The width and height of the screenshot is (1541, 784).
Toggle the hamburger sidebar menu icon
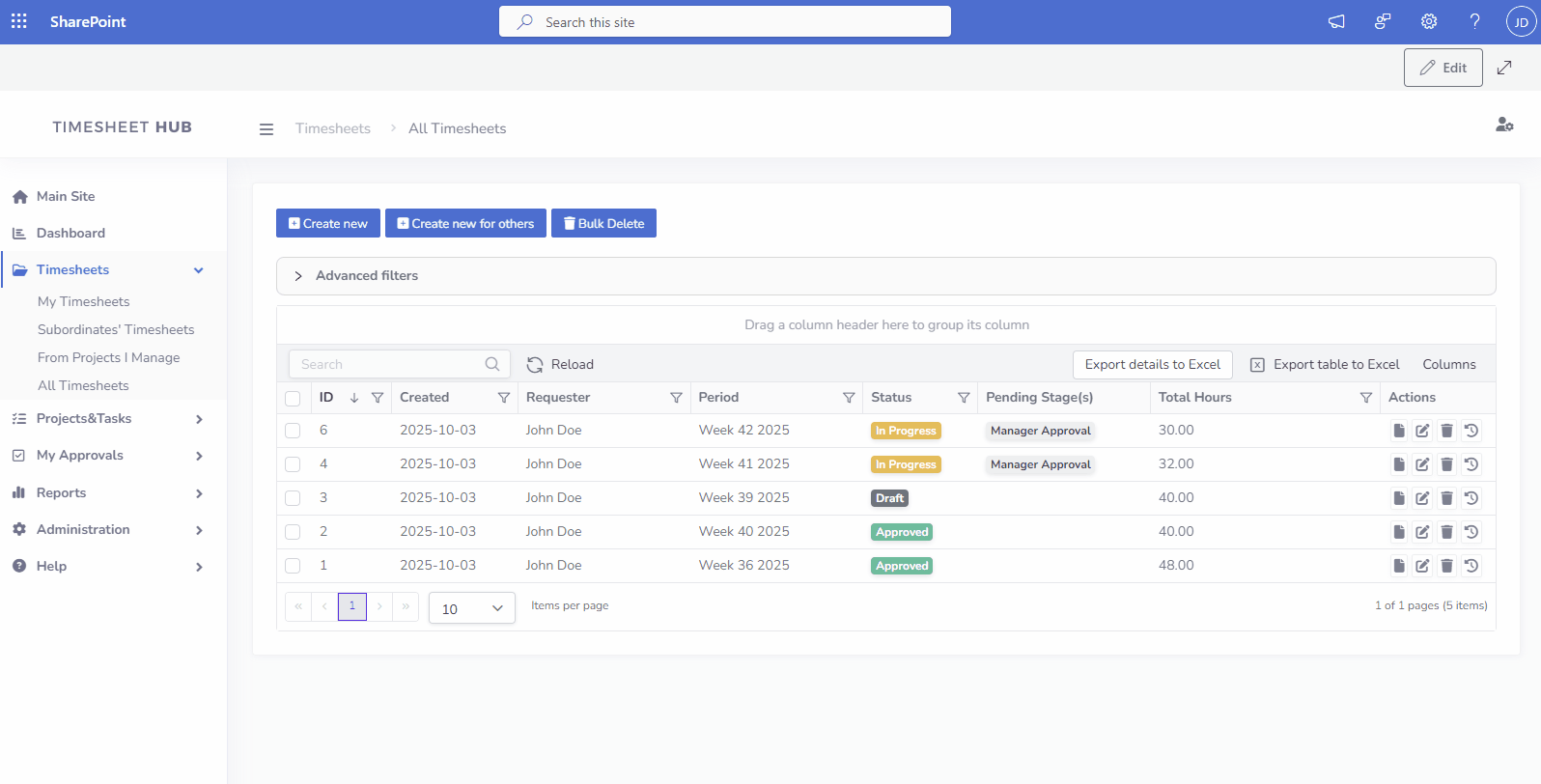click(x=266, y=129)
